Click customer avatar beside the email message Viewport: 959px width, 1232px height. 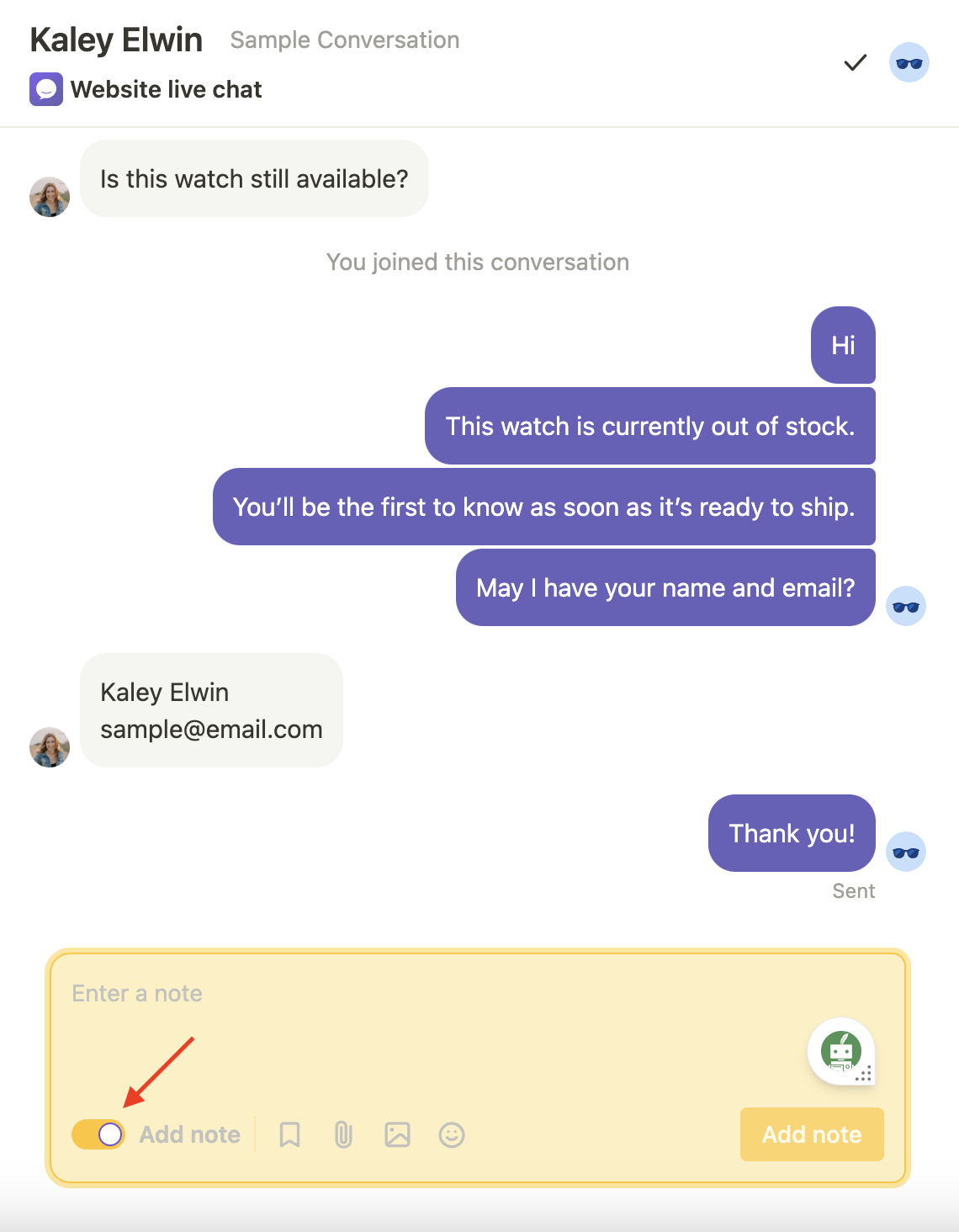(50, 747)
